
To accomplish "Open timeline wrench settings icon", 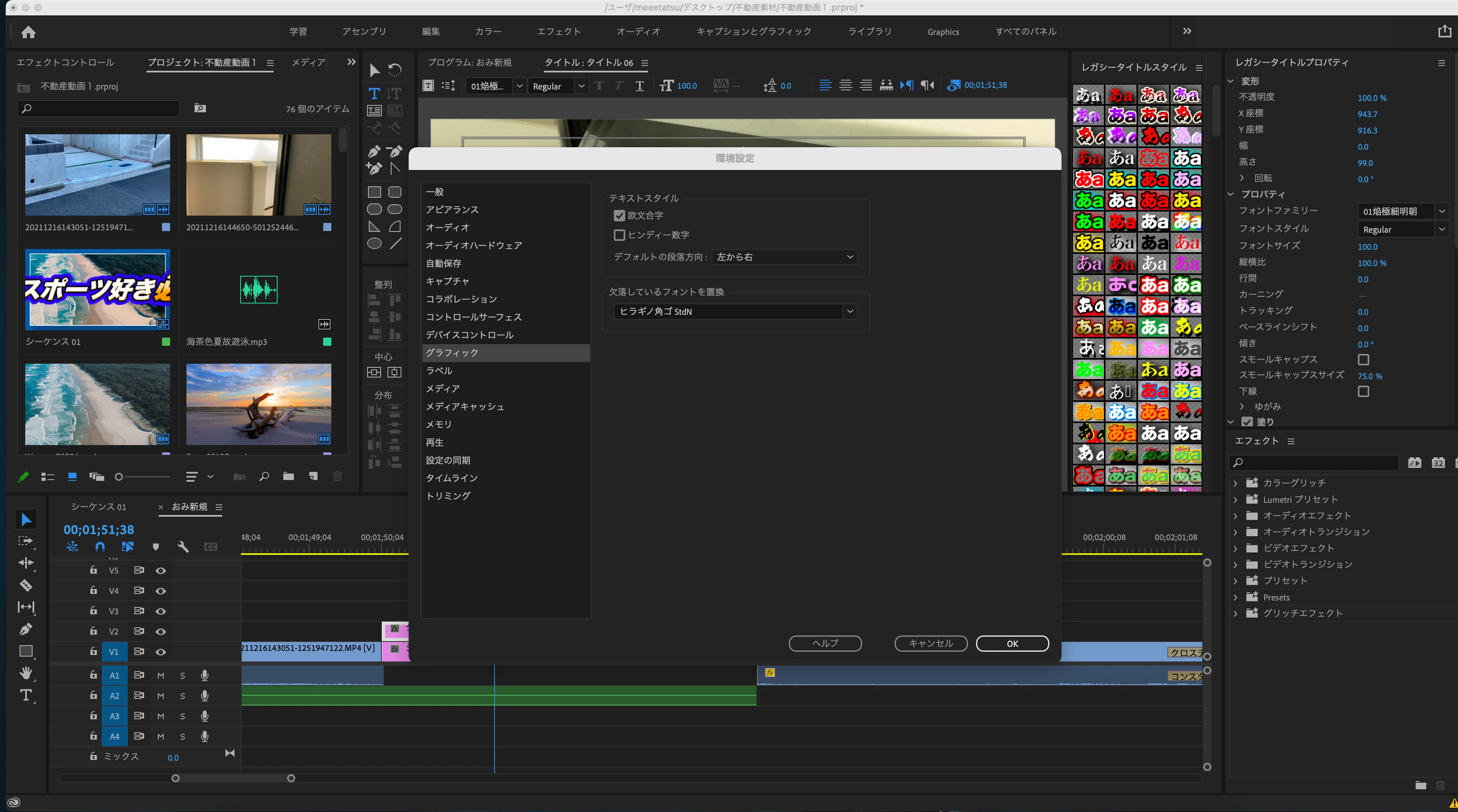I will 183,547.
